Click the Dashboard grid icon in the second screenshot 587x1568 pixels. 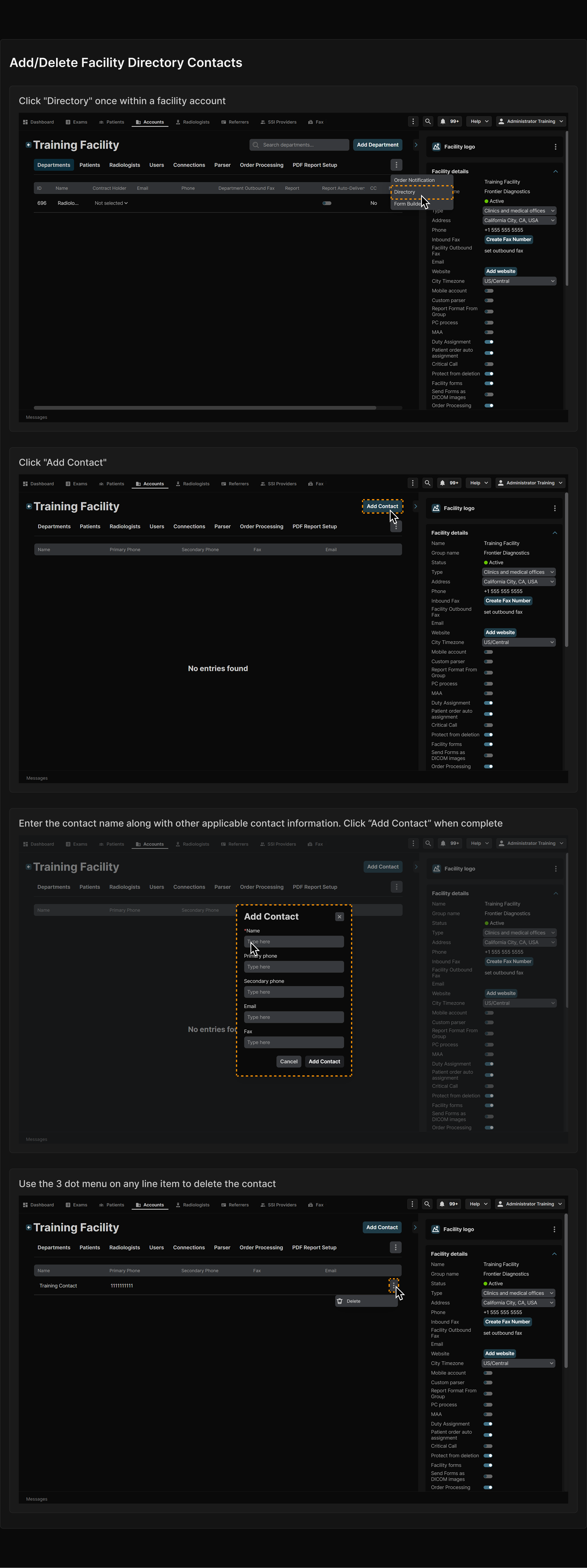click(x=26, y=484)
